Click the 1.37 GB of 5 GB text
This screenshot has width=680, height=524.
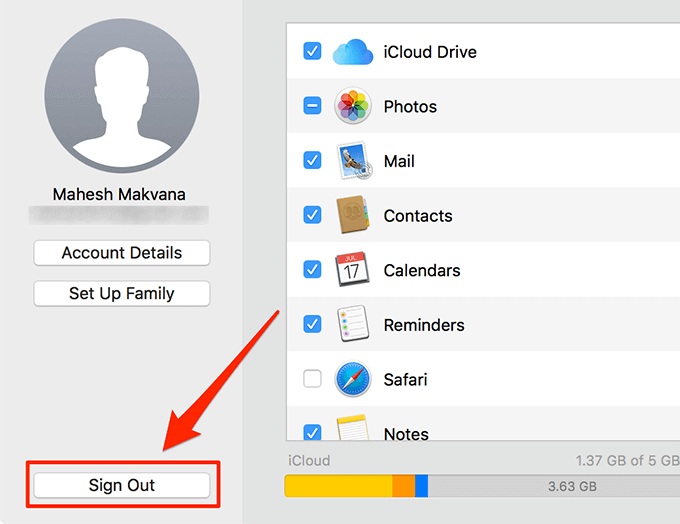coord(628,460)
